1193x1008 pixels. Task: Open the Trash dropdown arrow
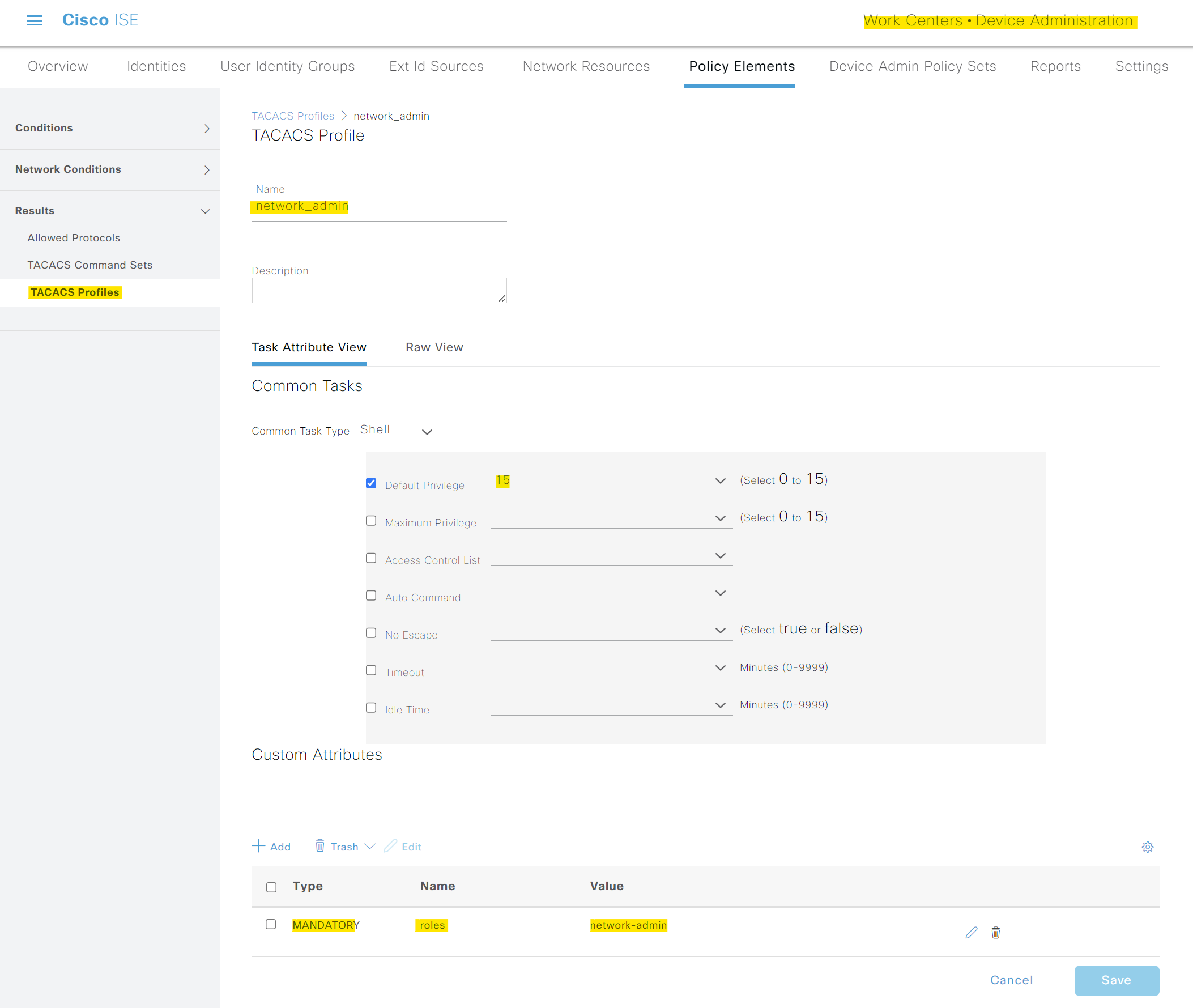coord(370,847)
